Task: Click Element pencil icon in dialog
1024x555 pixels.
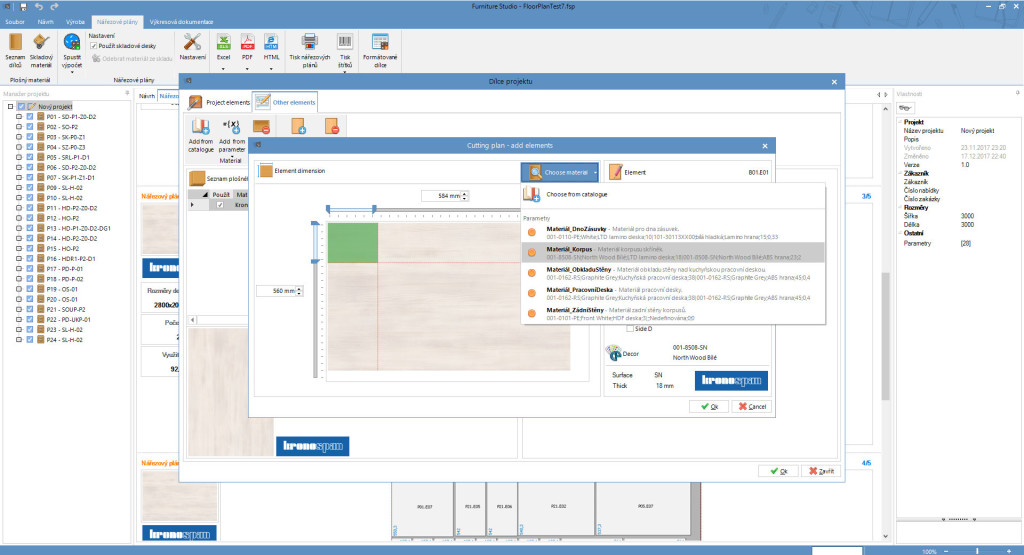Action: tap(615, 172)
